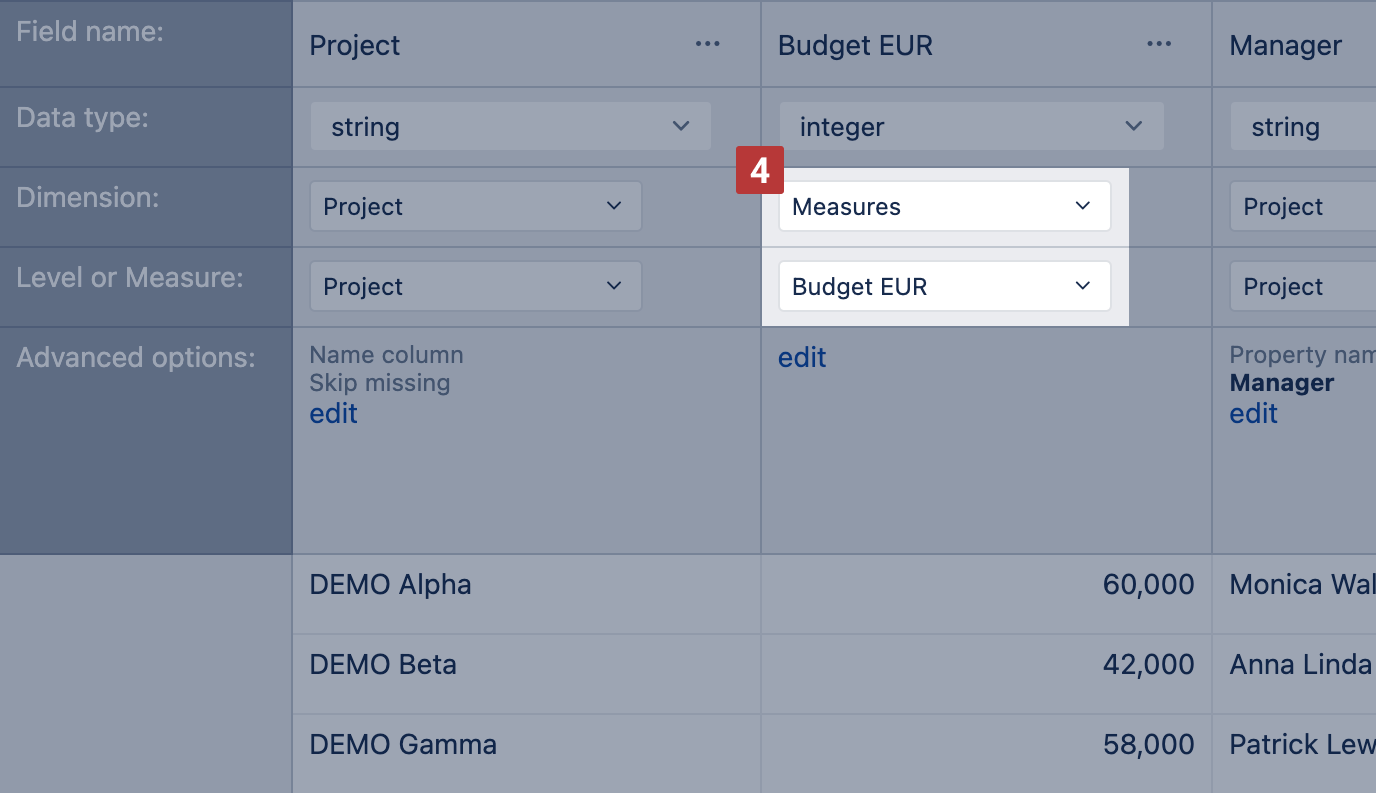
Task: Open the Budget EUR measure dropdown
Action: tap(944, 287)
